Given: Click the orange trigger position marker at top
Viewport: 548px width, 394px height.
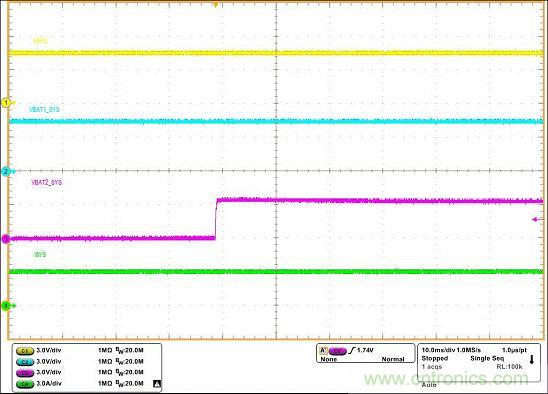Looking at the screenshot, I should pyautogui.click(x=216, y=5).
